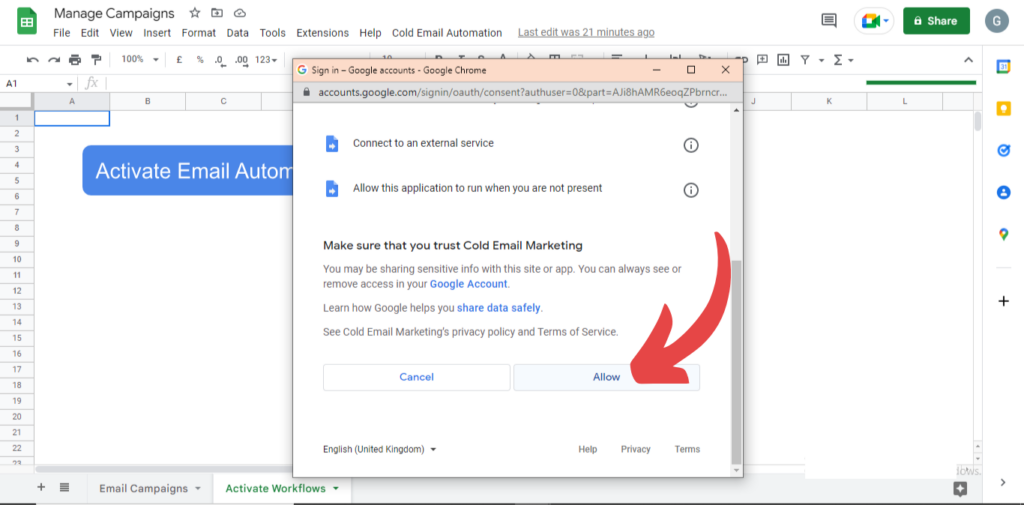Open Activate Workflows tab dropdown arrow
The image size is (1024, 505).
pos(336,489)
